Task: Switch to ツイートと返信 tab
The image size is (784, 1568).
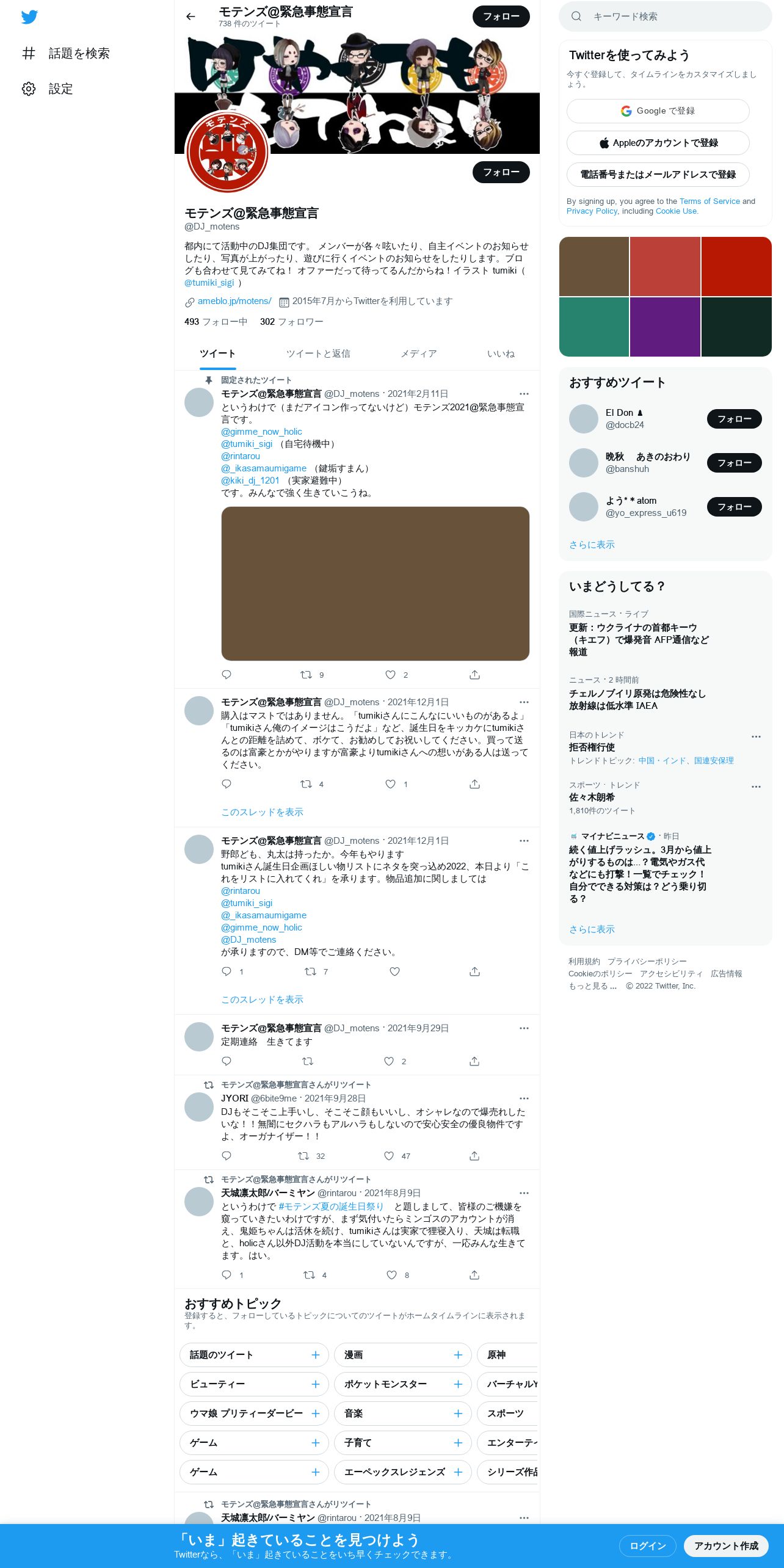Action: pos(318,354)
